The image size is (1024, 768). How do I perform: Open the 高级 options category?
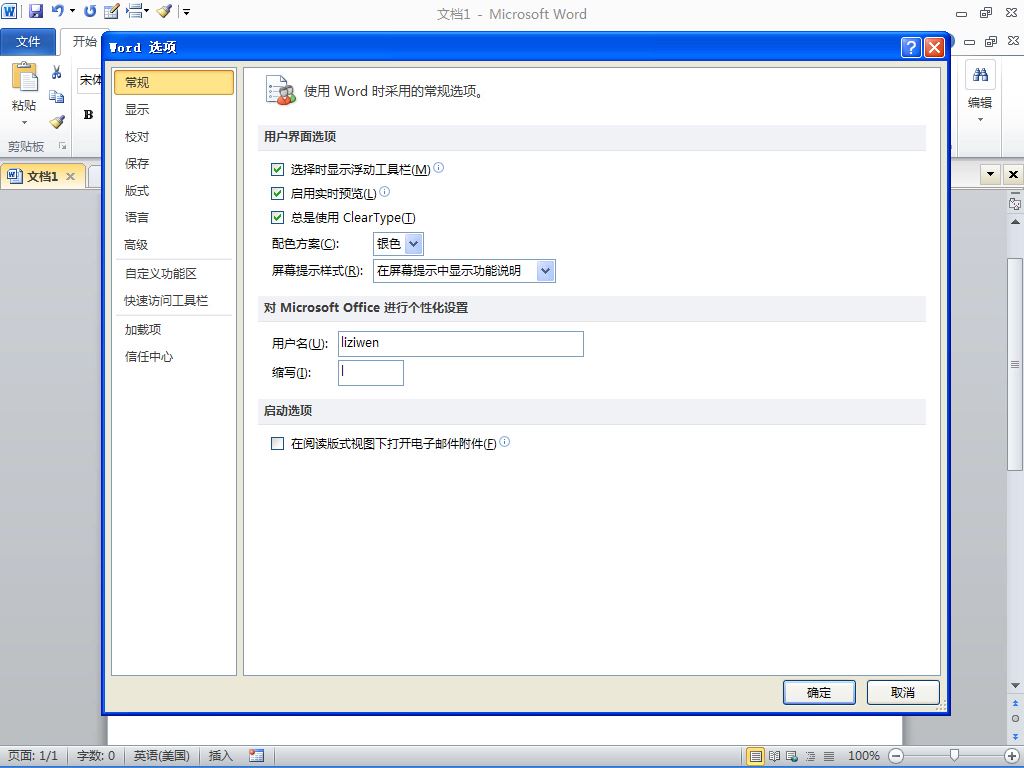pyautogui.click(x=174, y=245)
